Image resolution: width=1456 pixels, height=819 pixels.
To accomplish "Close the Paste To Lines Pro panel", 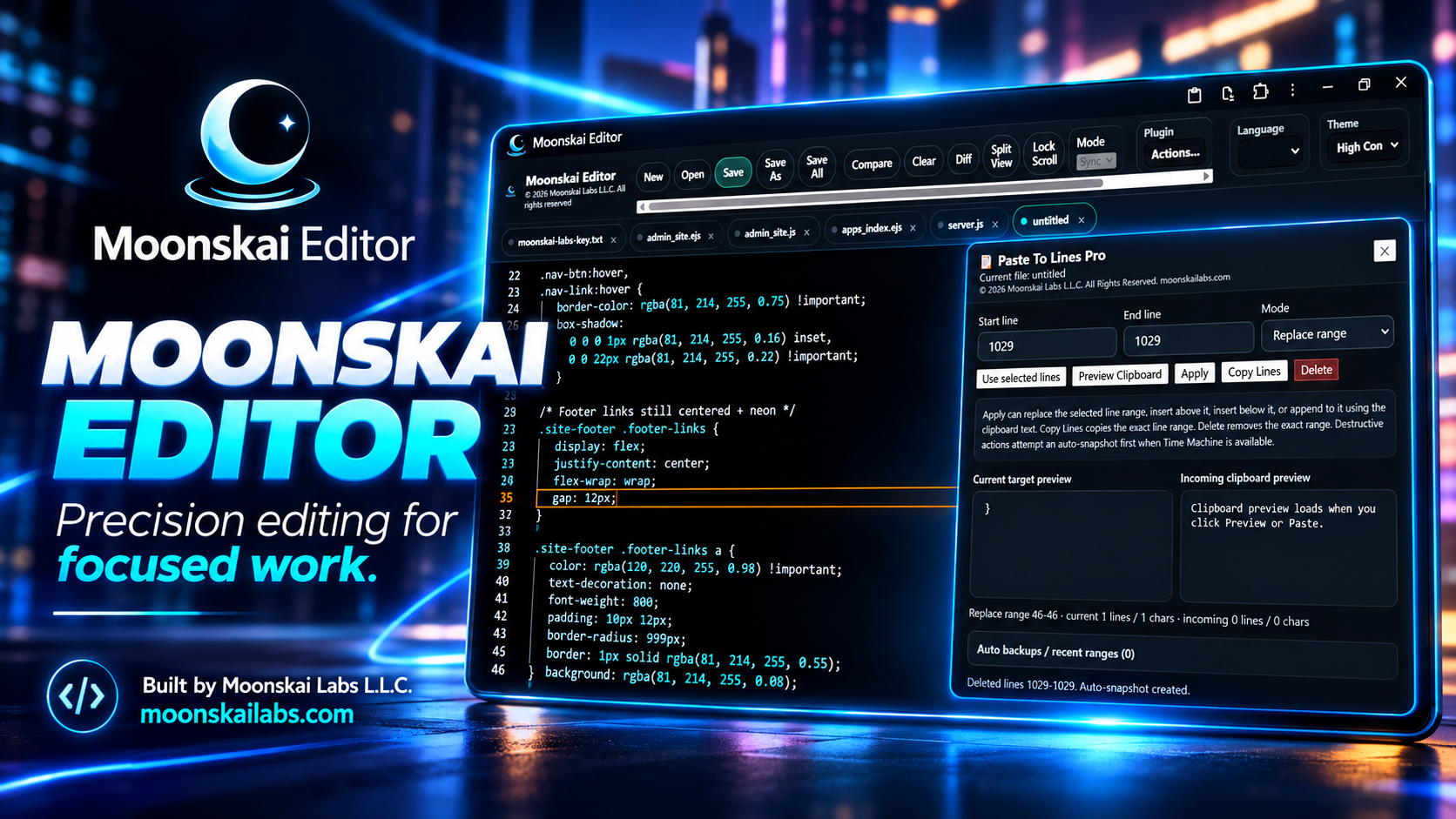I will point(1385,251).
